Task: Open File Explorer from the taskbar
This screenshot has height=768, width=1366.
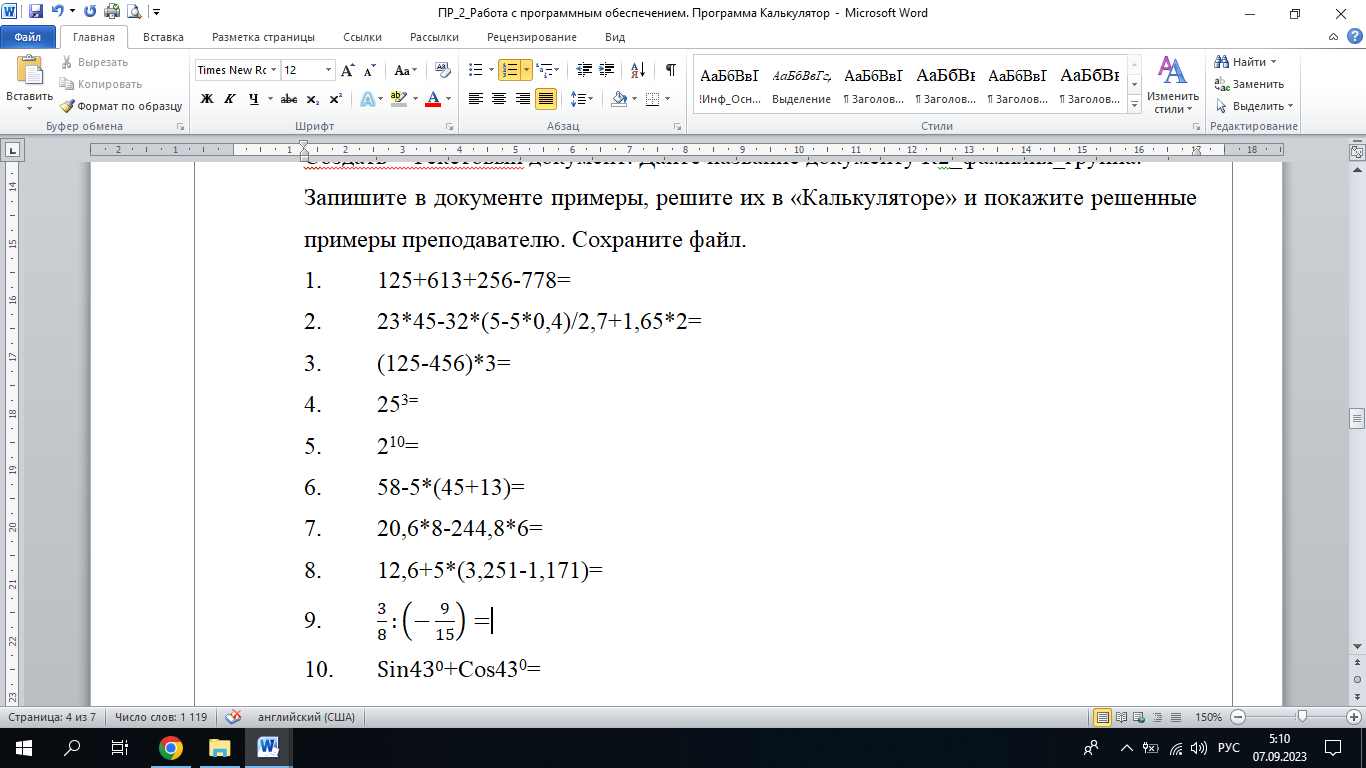Action: click(219, 748)
